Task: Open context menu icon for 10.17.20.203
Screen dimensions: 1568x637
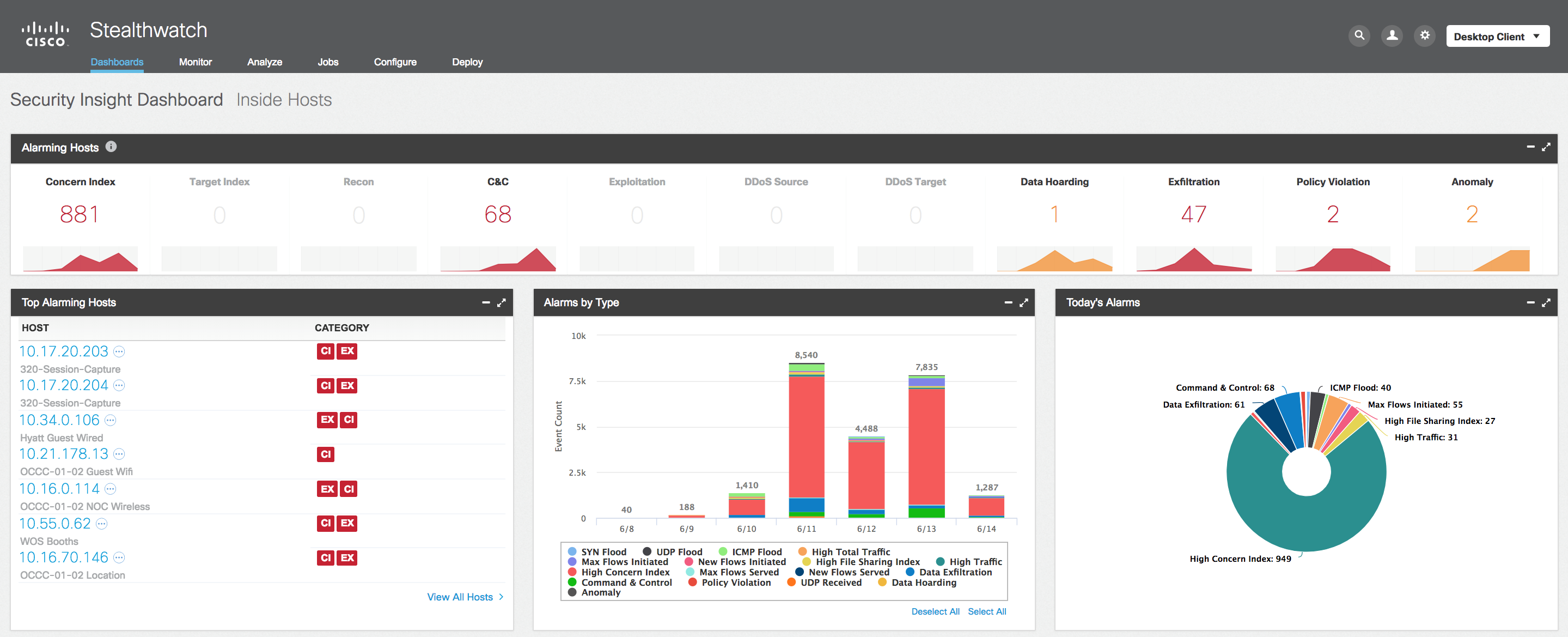Action: pyautogui.click(x=119, y=352)
